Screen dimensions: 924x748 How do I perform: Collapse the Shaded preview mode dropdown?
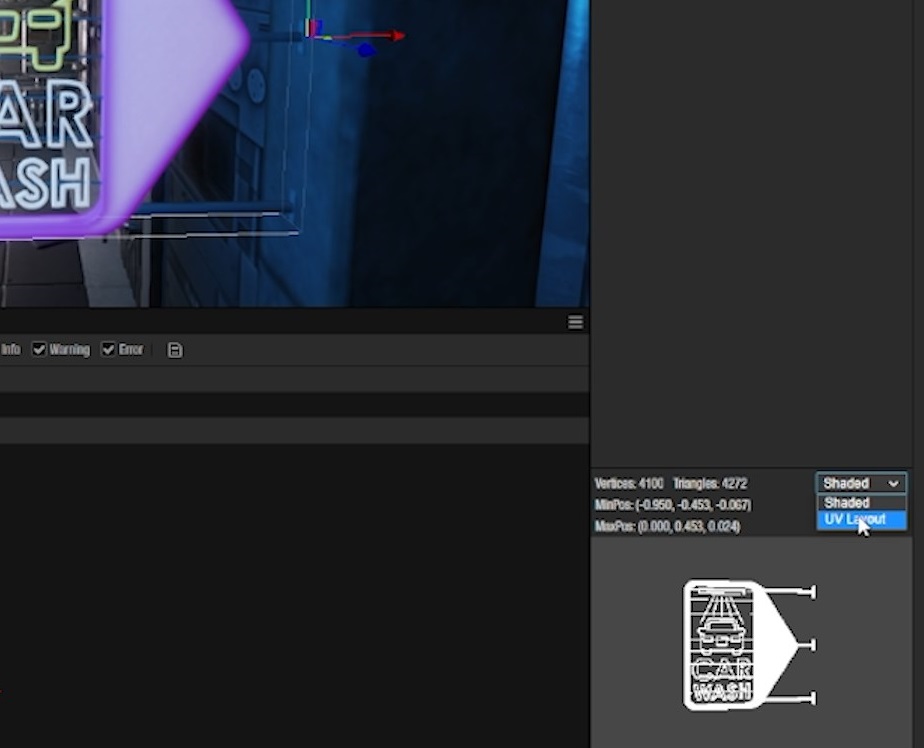(861, 484)
